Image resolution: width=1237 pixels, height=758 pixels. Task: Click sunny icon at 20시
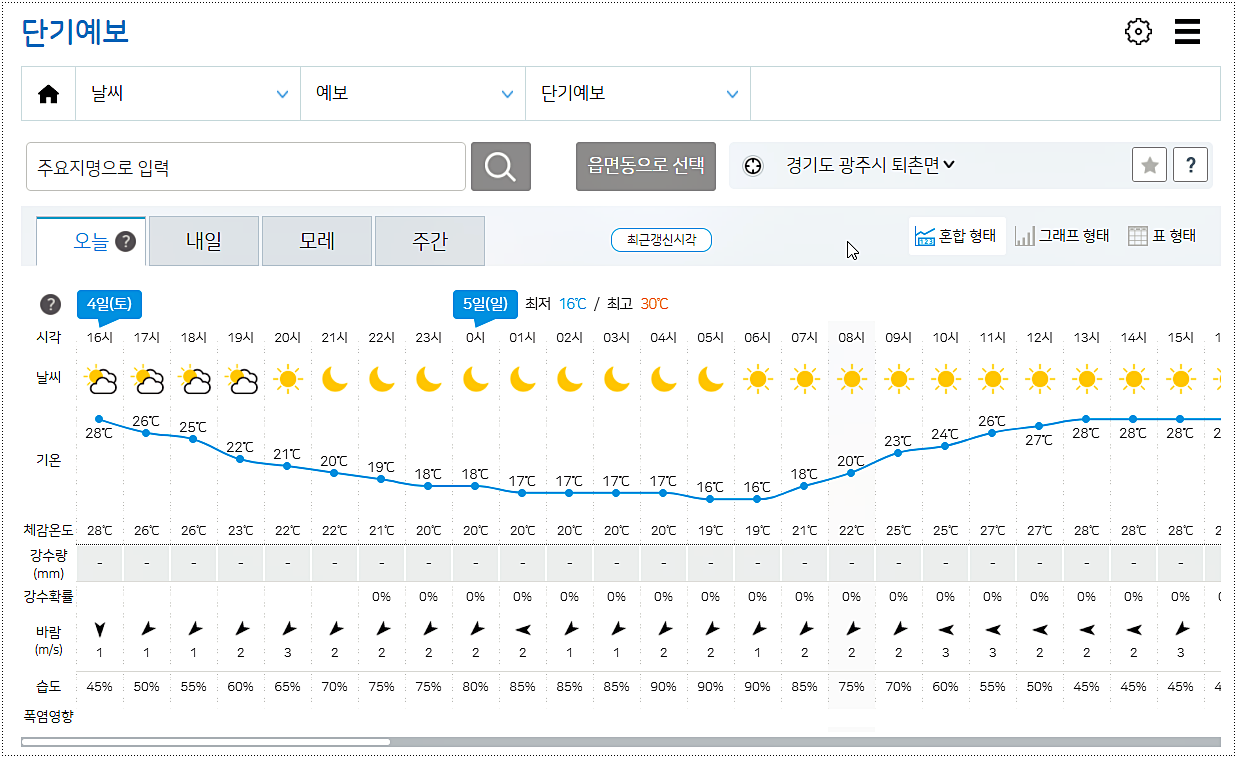coord(288,379)
